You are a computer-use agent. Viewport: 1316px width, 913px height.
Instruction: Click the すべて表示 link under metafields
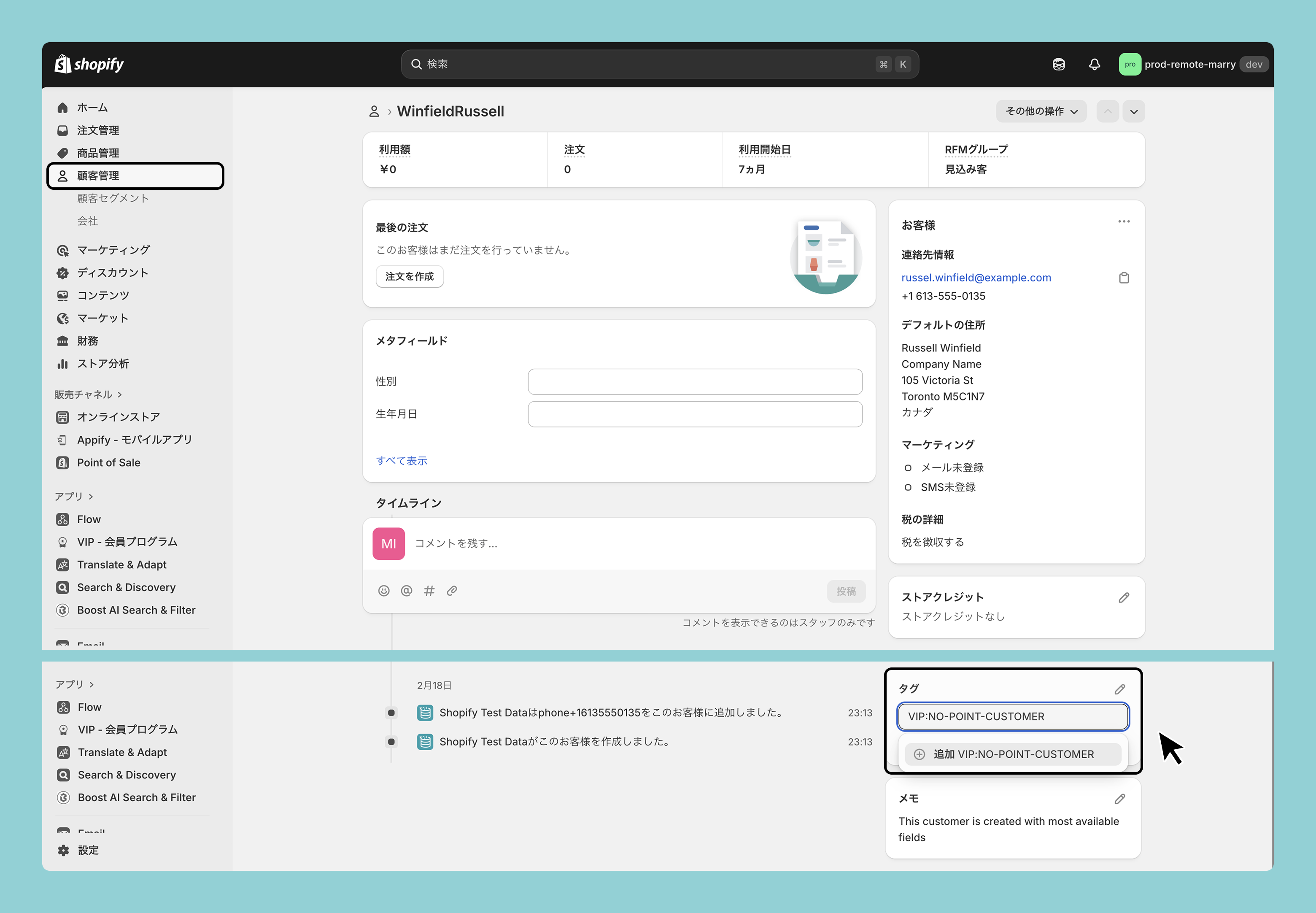click(402, 461)
